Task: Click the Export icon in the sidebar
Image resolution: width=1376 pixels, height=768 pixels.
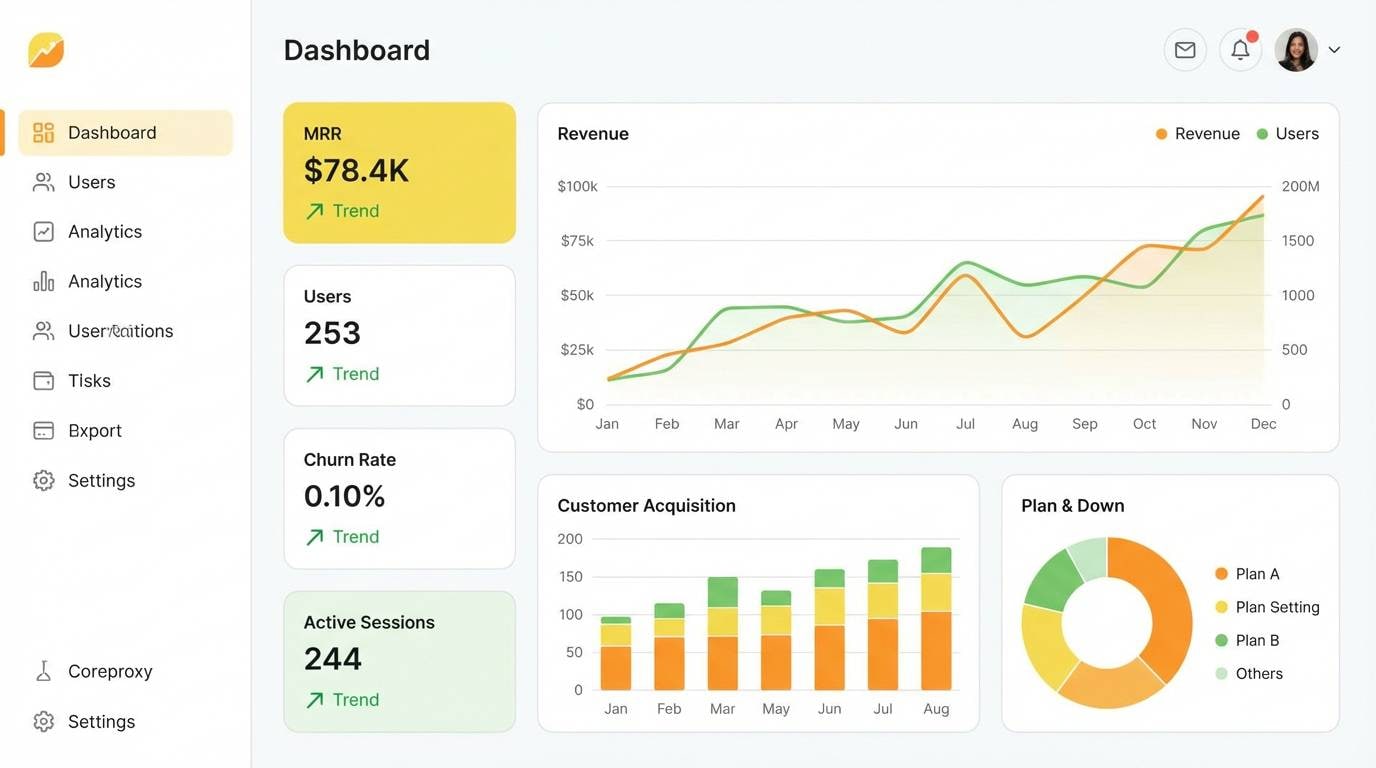Action: coord(43,429)
